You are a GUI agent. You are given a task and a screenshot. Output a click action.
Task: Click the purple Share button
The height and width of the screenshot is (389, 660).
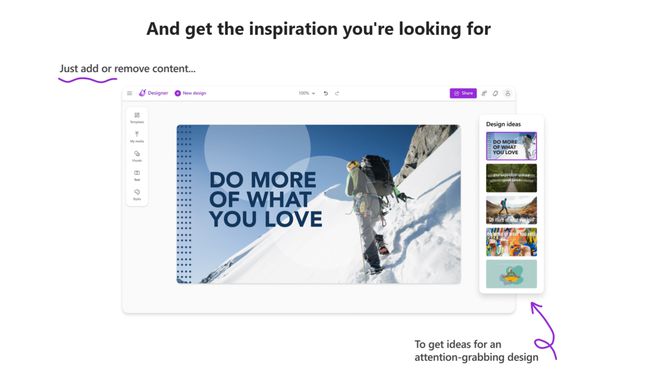pos(463,93)
